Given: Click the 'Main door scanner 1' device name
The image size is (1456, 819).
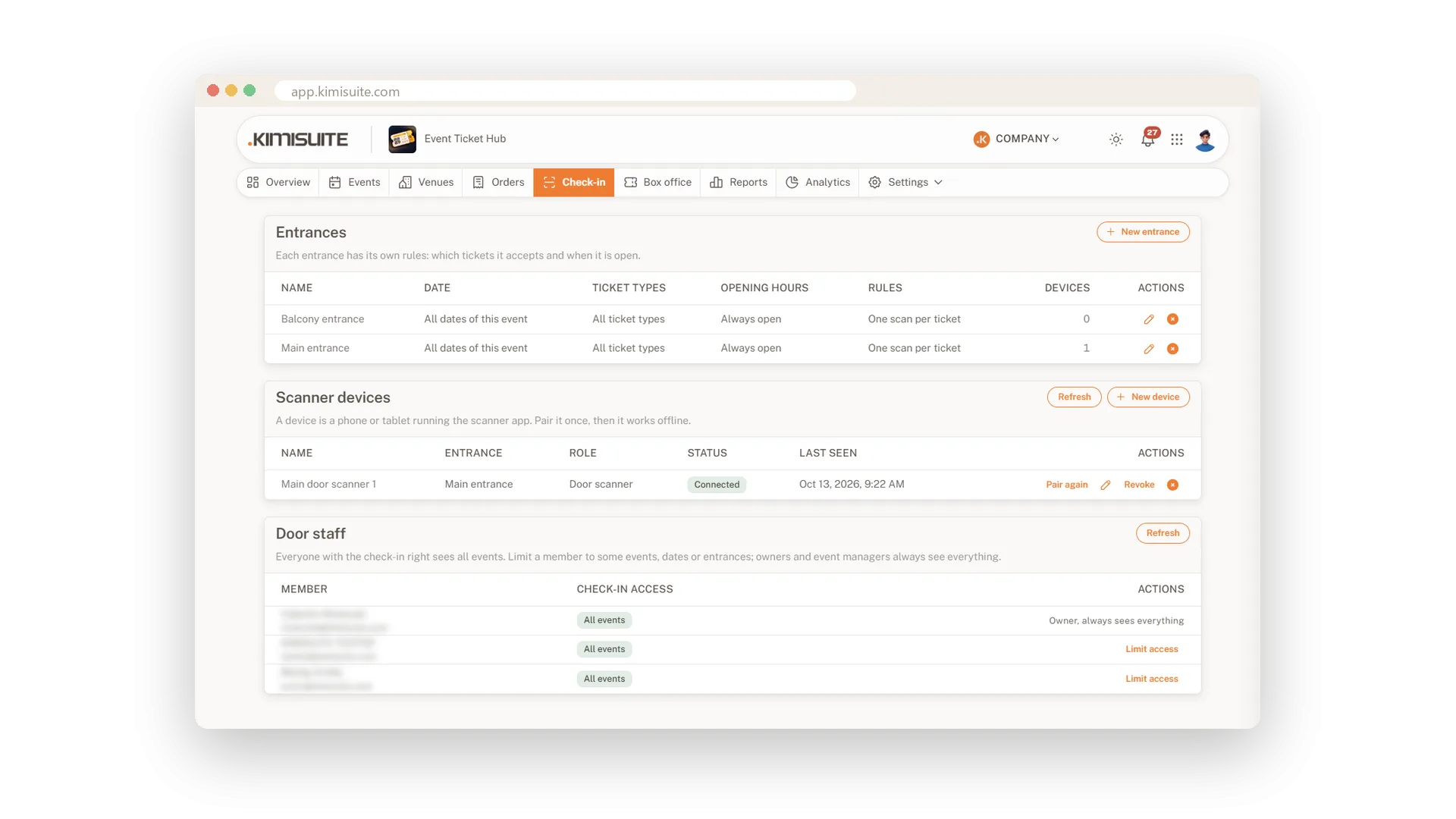Looking at the screenshot, I should (x=328, y=485).
